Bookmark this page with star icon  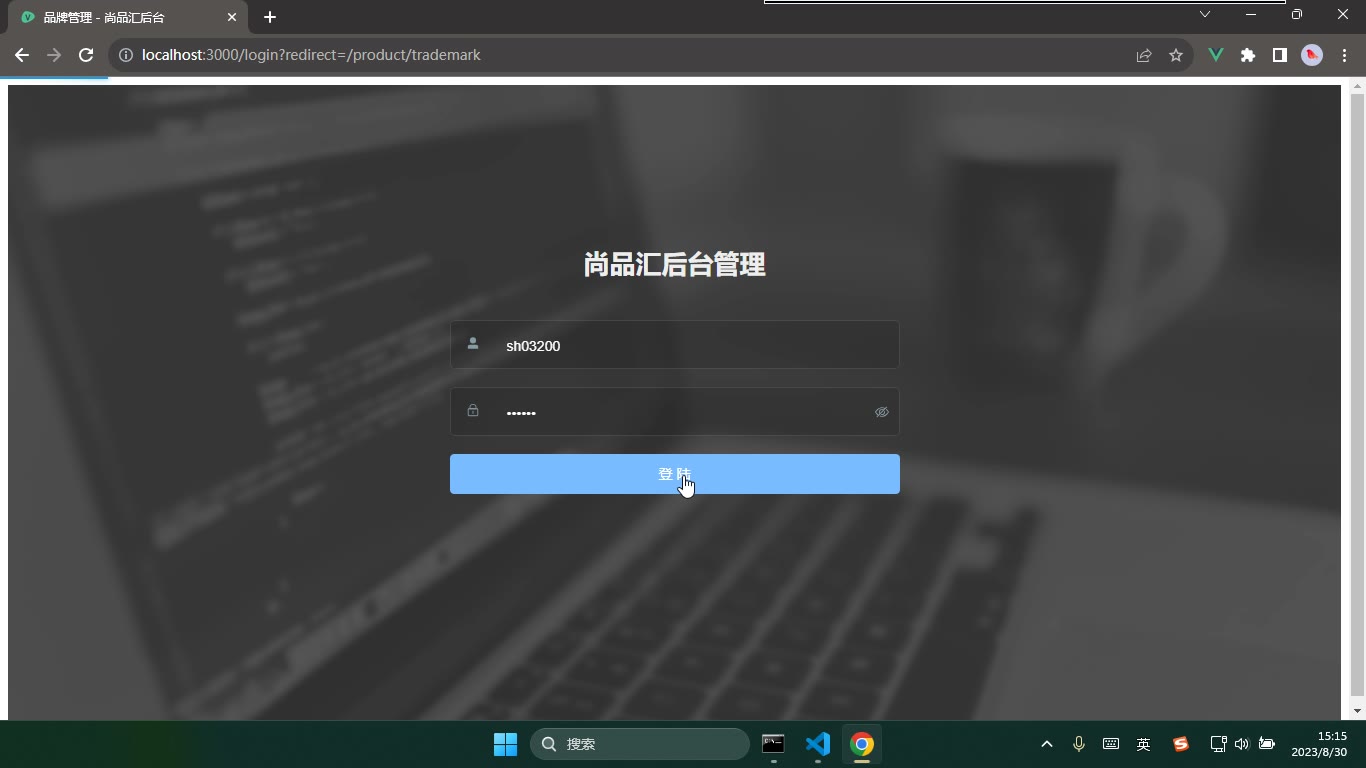coord(1176,55)
